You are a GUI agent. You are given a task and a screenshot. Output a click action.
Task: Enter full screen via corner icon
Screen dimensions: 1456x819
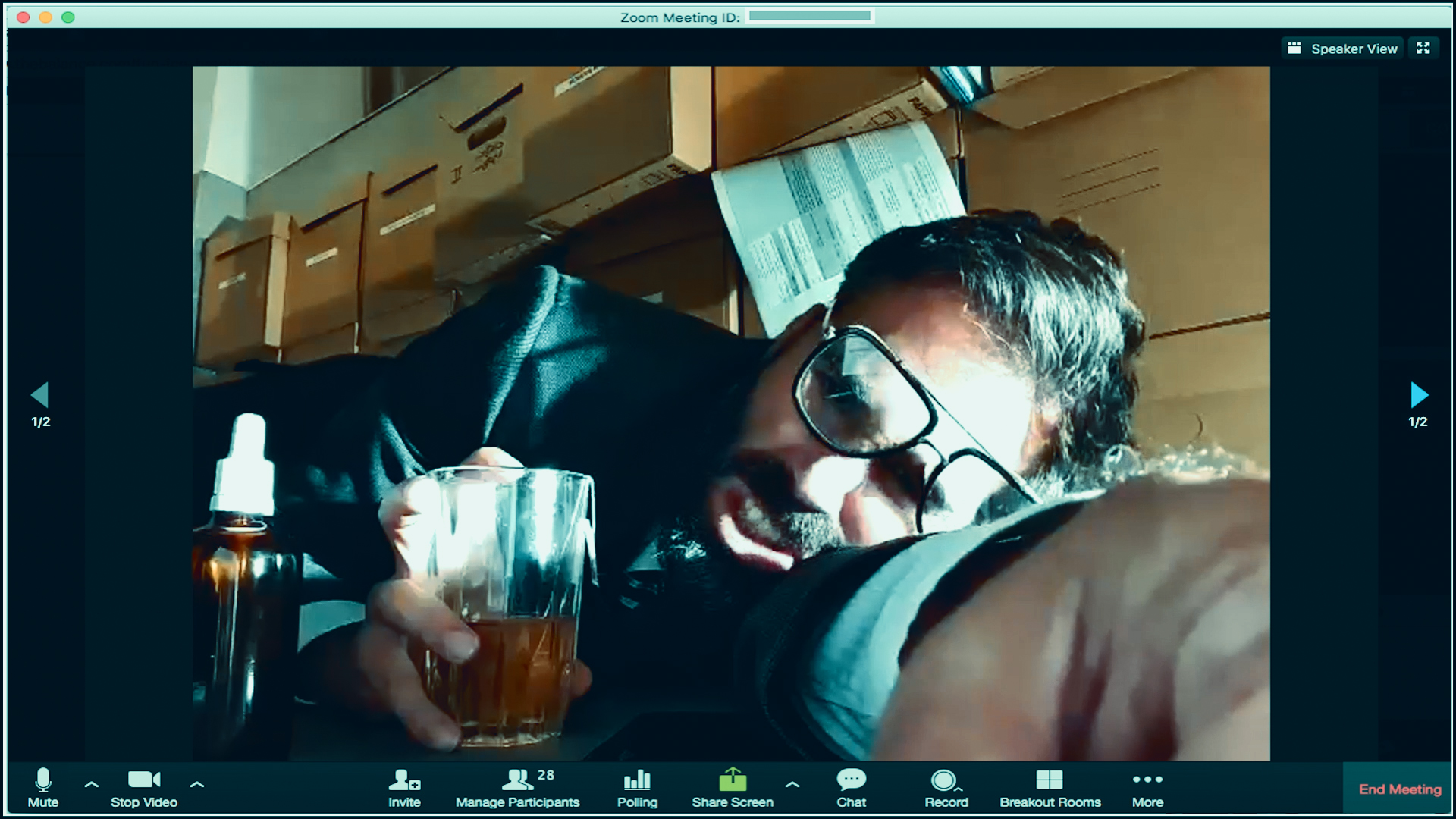pyautogui.click(x=1423, y=49)
